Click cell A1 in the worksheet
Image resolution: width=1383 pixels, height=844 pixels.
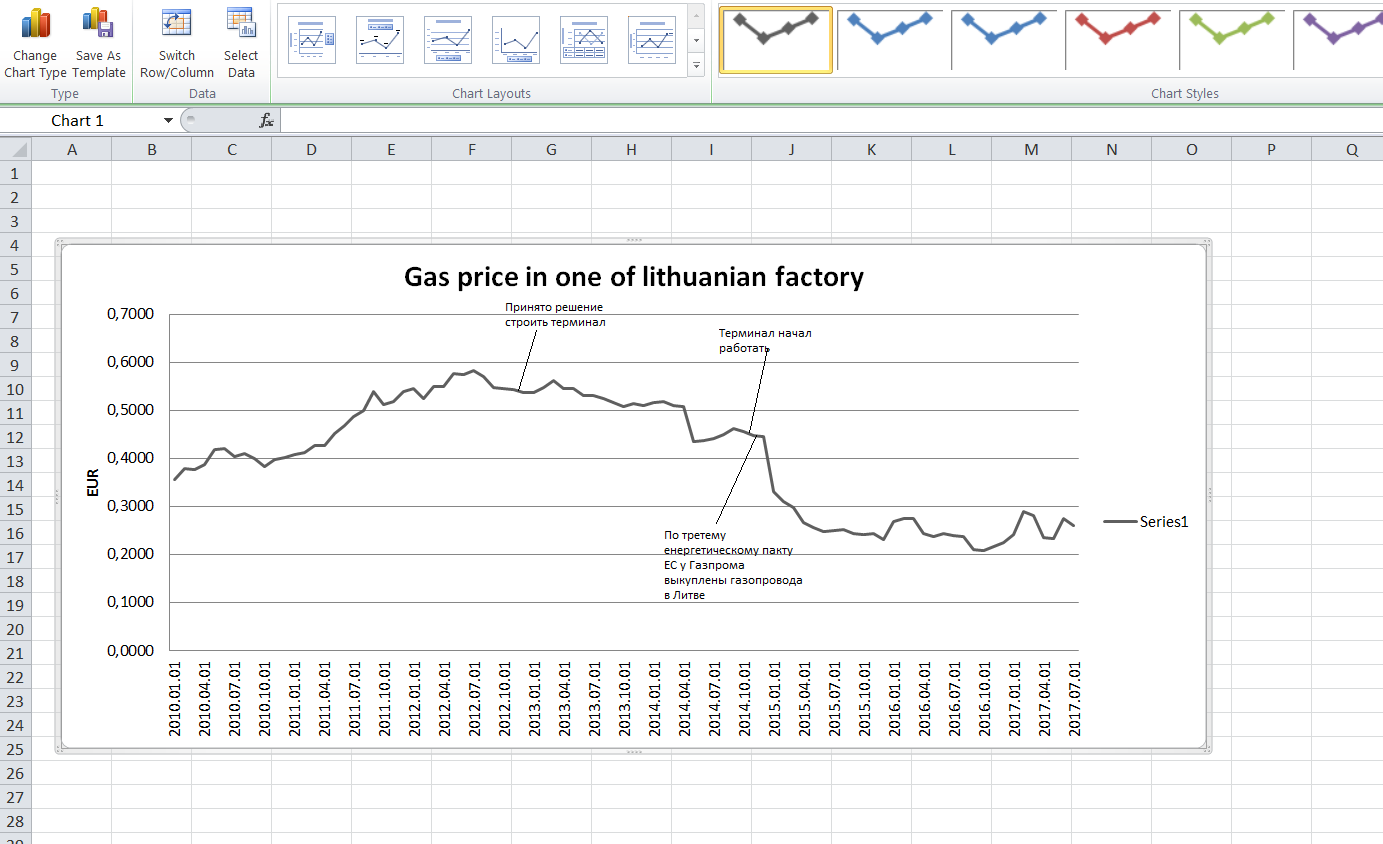(72, 174)
